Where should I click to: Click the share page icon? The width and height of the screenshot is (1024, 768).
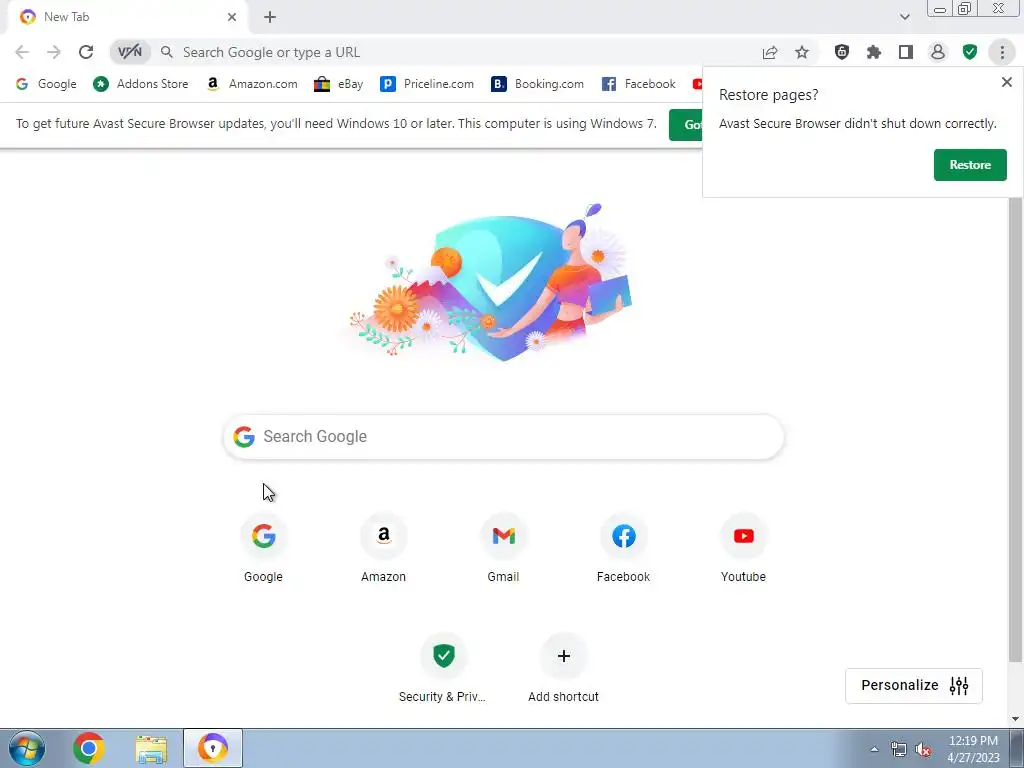coord(770,52)
